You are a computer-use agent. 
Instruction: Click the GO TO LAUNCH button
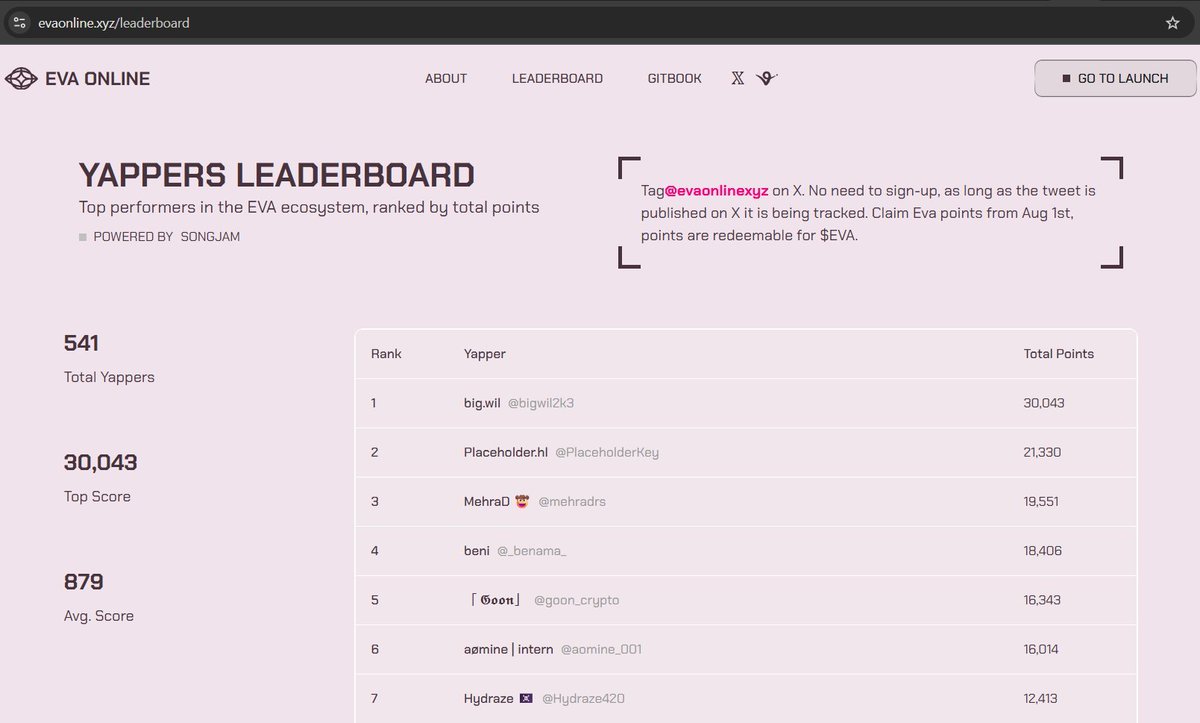click(x=1115, y=78)
